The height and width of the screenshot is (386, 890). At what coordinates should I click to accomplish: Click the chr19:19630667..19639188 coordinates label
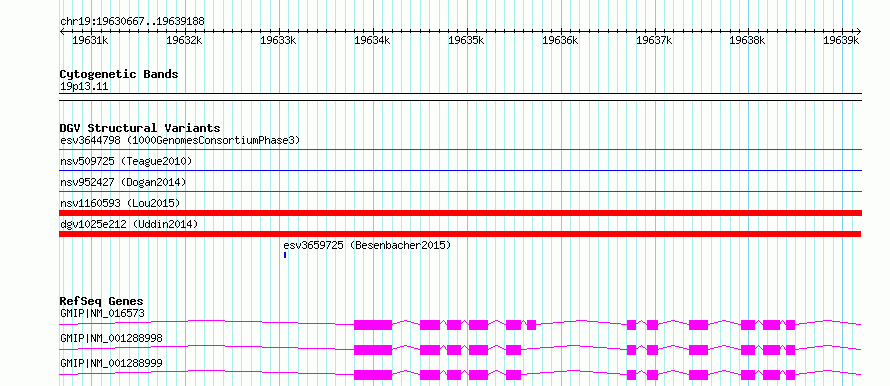pyautogui.click(x=132, y=22)
